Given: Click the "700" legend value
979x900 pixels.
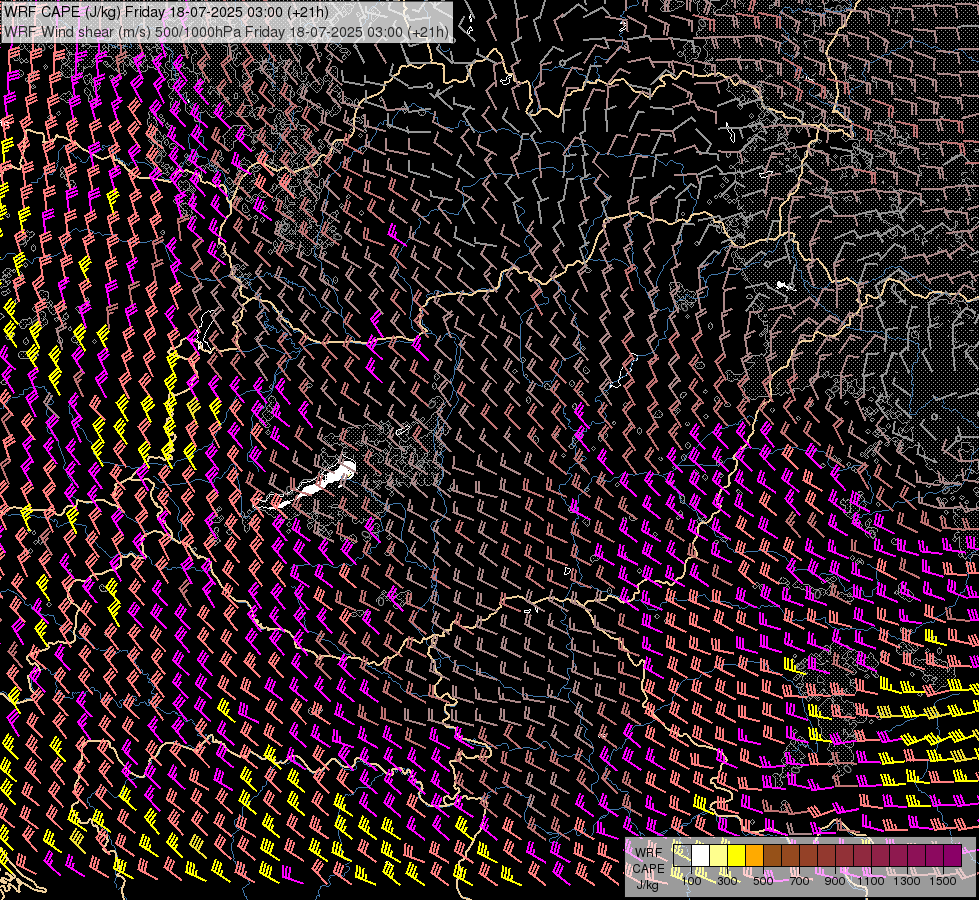Looking at the screenshot, I should pos(799,881).
